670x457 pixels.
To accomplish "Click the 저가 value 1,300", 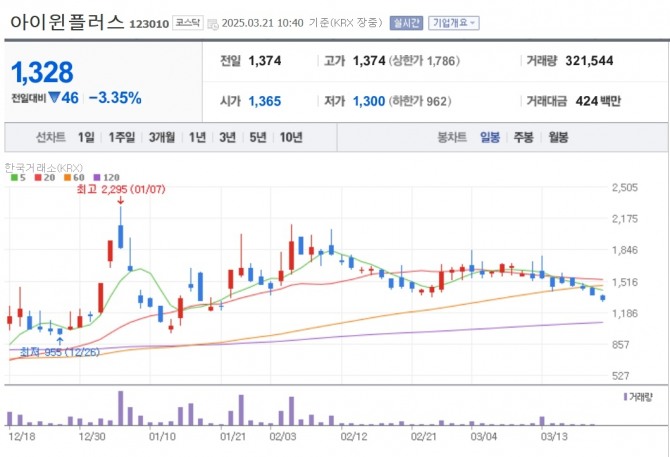I will (369, 102).
